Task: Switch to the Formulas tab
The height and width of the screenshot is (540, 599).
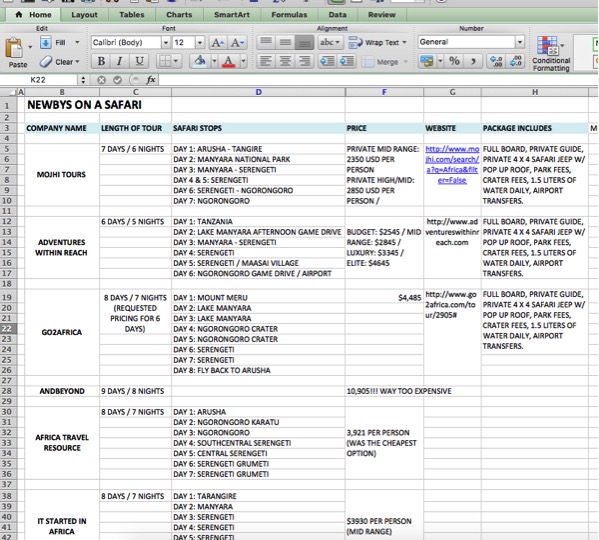Action: click(289, 15)
